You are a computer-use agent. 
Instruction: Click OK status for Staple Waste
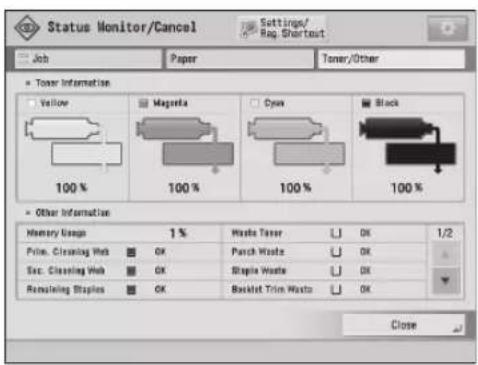click(365, 270)
